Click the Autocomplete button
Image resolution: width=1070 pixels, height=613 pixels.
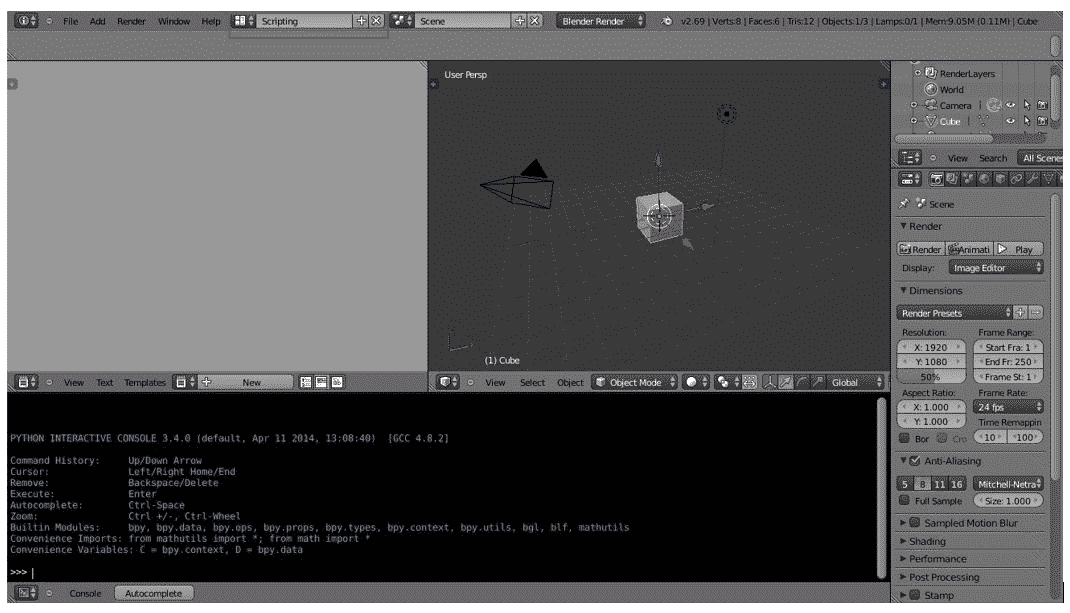click(153, 593)
